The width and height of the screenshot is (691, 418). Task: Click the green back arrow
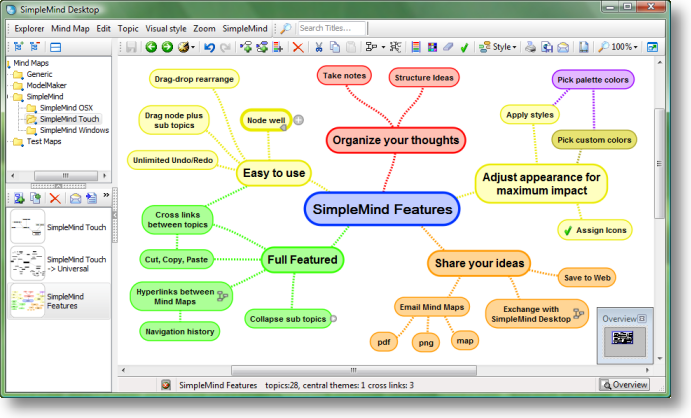151,47
